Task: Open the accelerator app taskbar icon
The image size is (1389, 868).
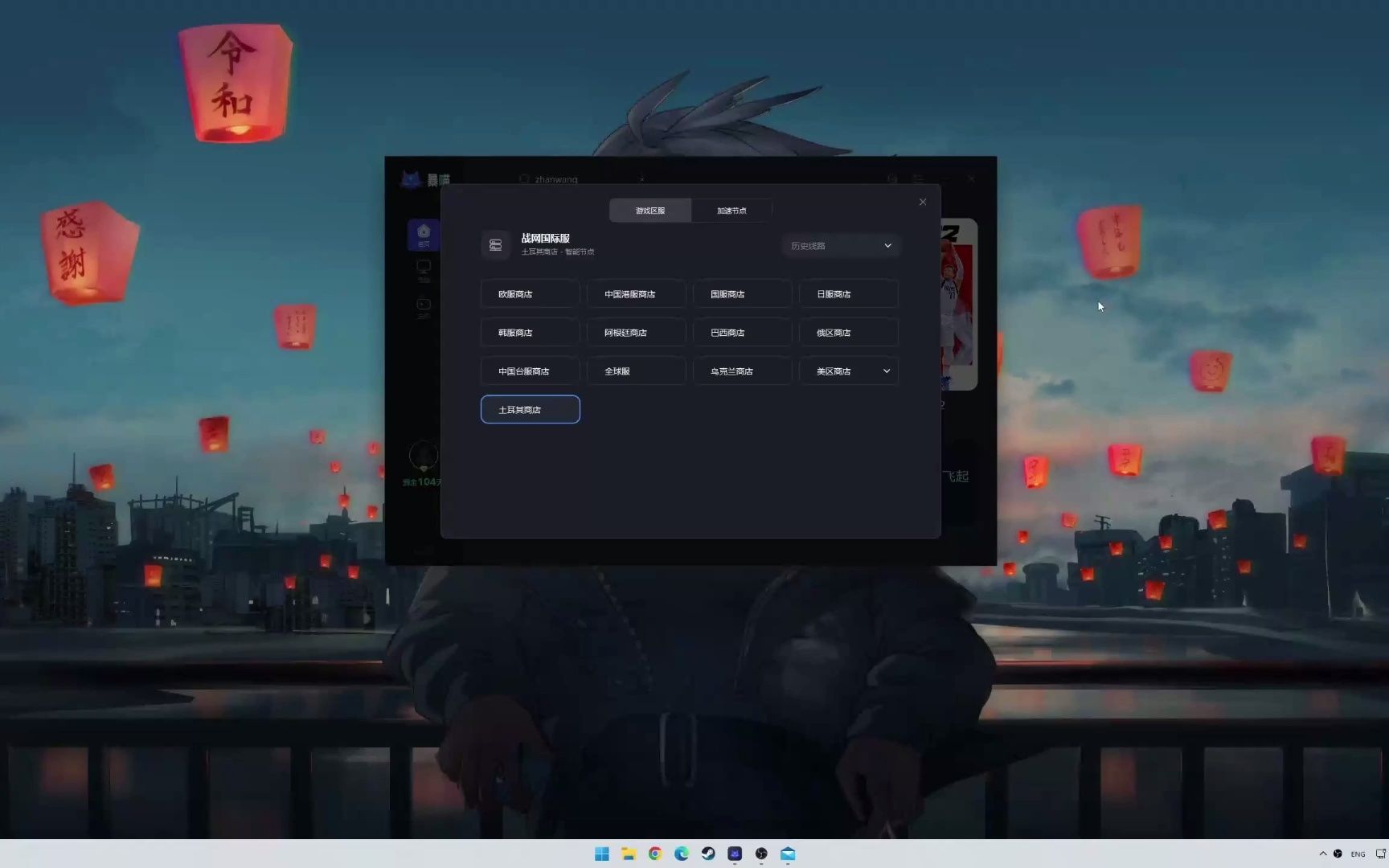Action: coord(735,854)
